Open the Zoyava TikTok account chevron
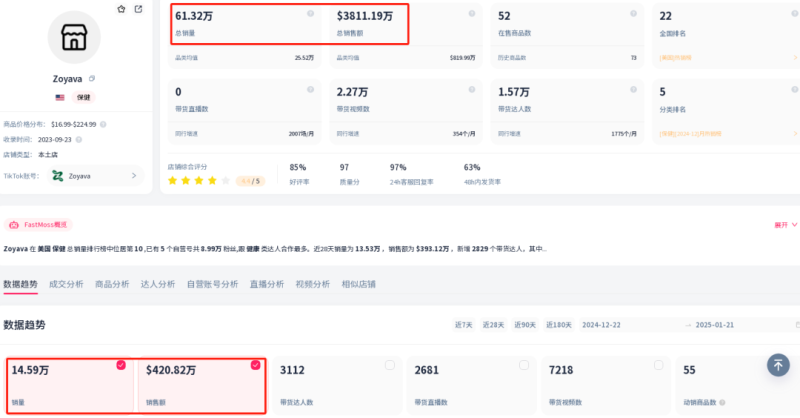This screenshot has height=418, width=800. [134, 176]
